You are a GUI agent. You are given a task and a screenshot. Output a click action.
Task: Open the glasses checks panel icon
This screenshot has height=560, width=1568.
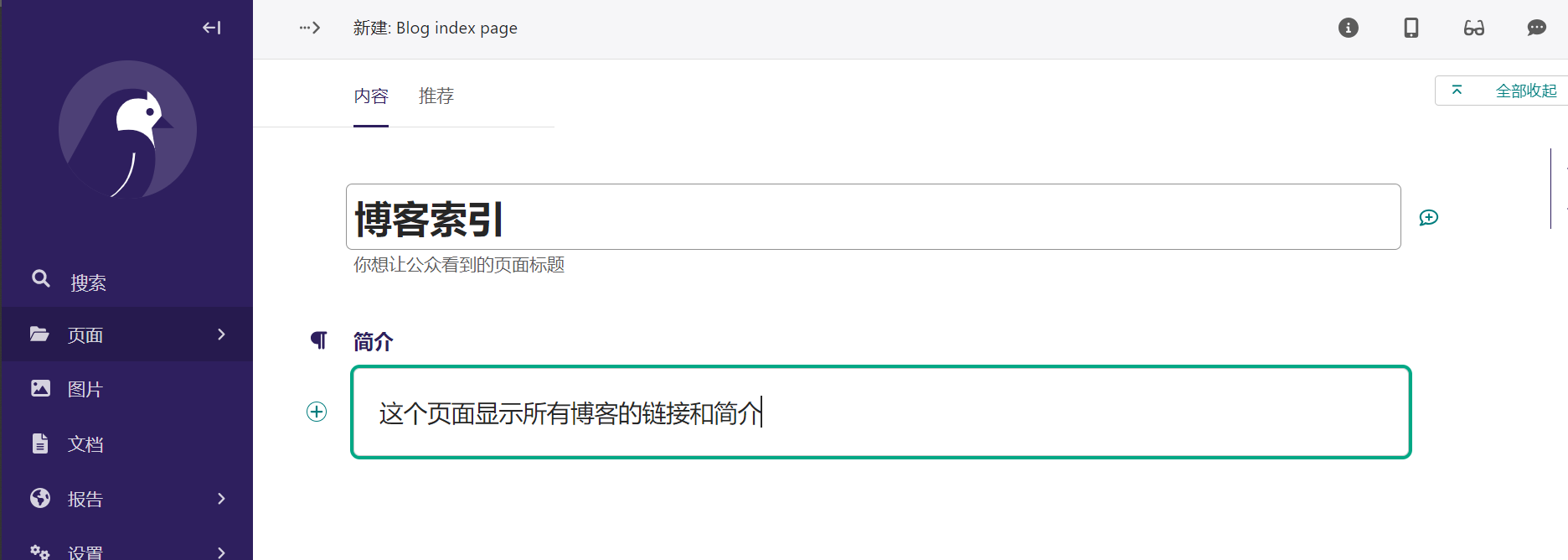[x=1474, y=28]
